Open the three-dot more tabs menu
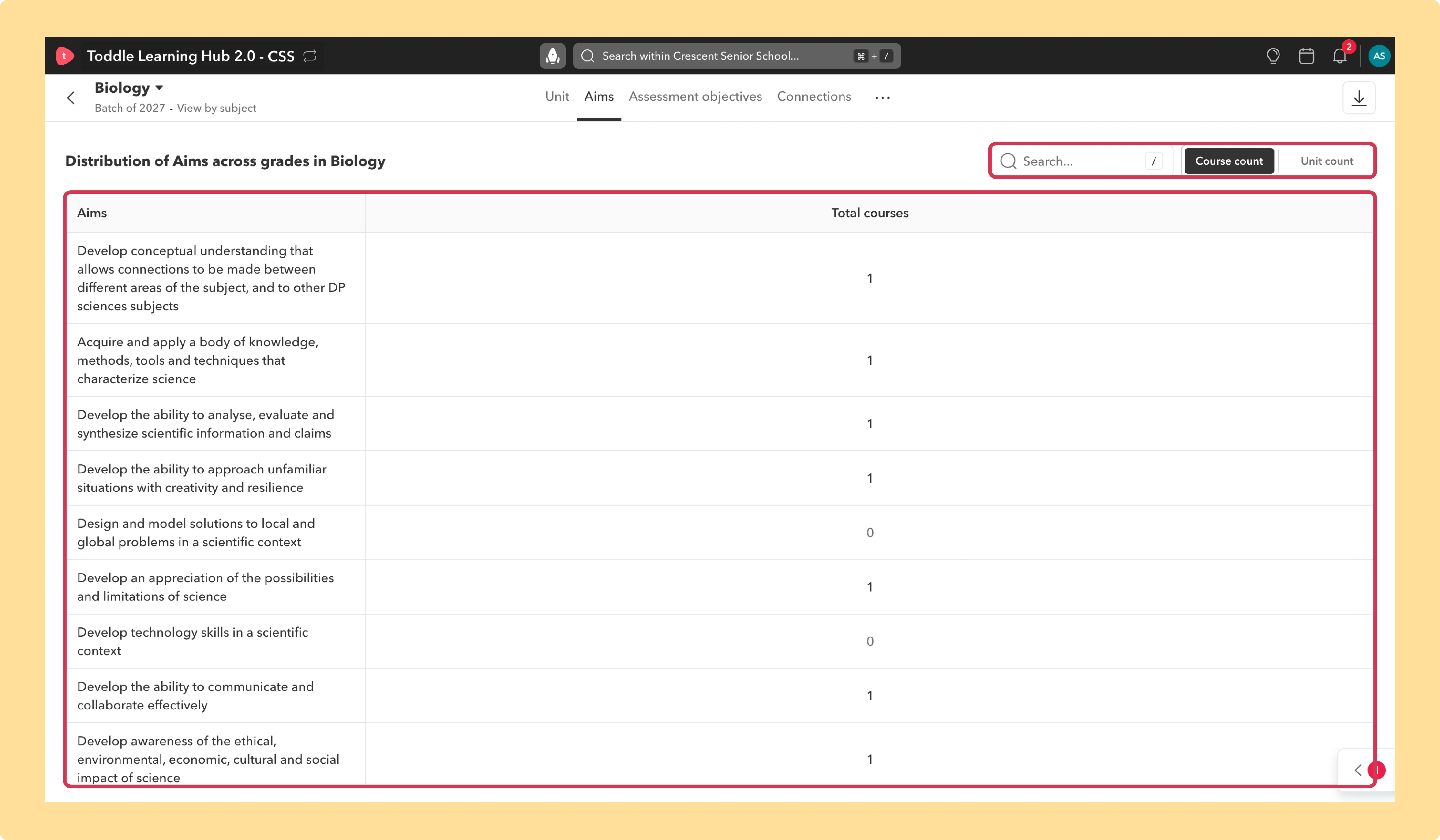This screenshot has height=840, width=1440. point(882,98)
